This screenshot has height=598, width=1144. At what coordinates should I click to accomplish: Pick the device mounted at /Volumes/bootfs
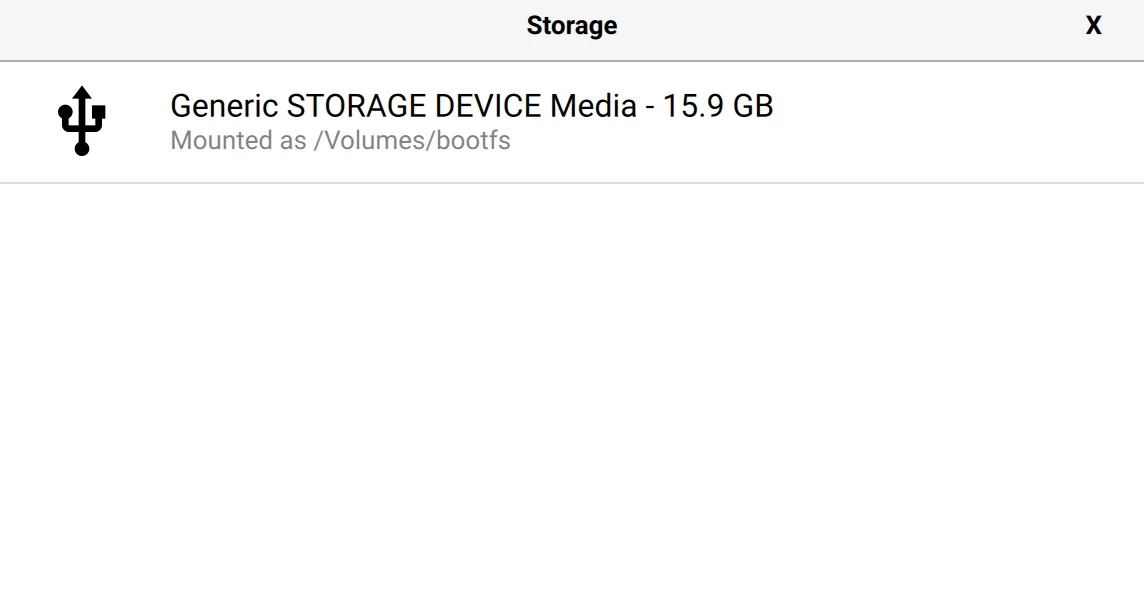coord(572,122)
